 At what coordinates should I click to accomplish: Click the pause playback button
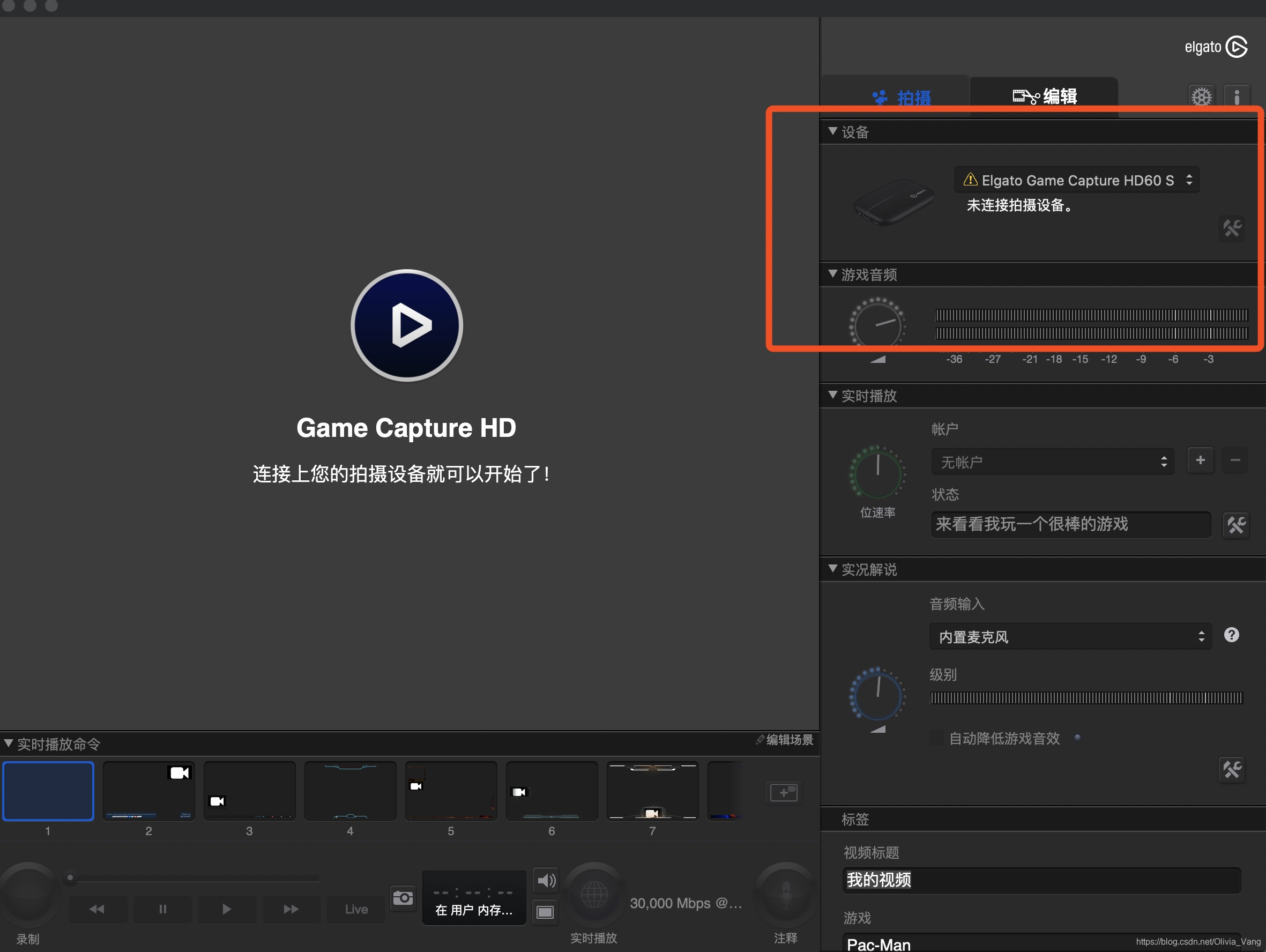coord(162,909)
